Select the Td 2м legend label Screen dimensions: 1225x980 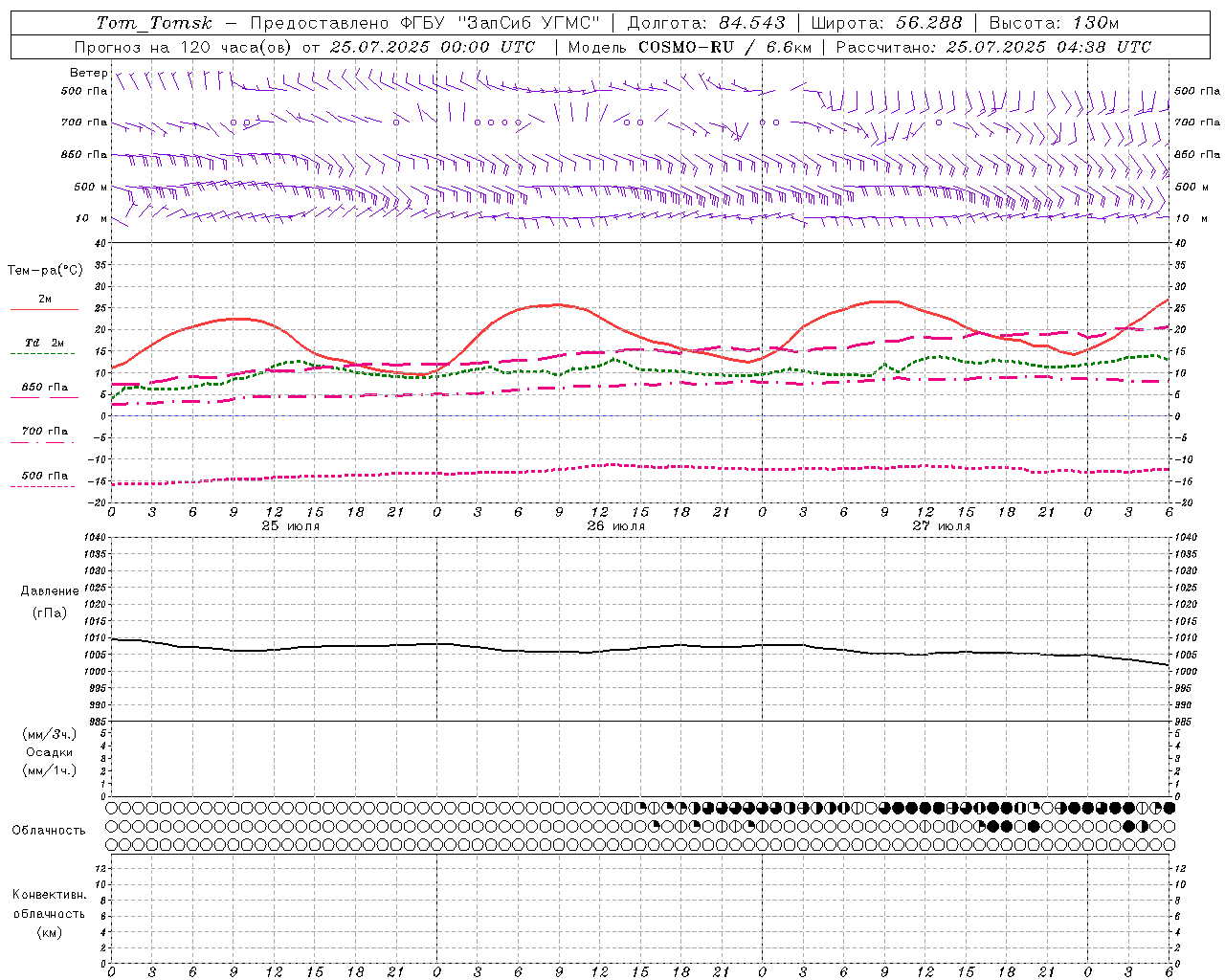44,343
